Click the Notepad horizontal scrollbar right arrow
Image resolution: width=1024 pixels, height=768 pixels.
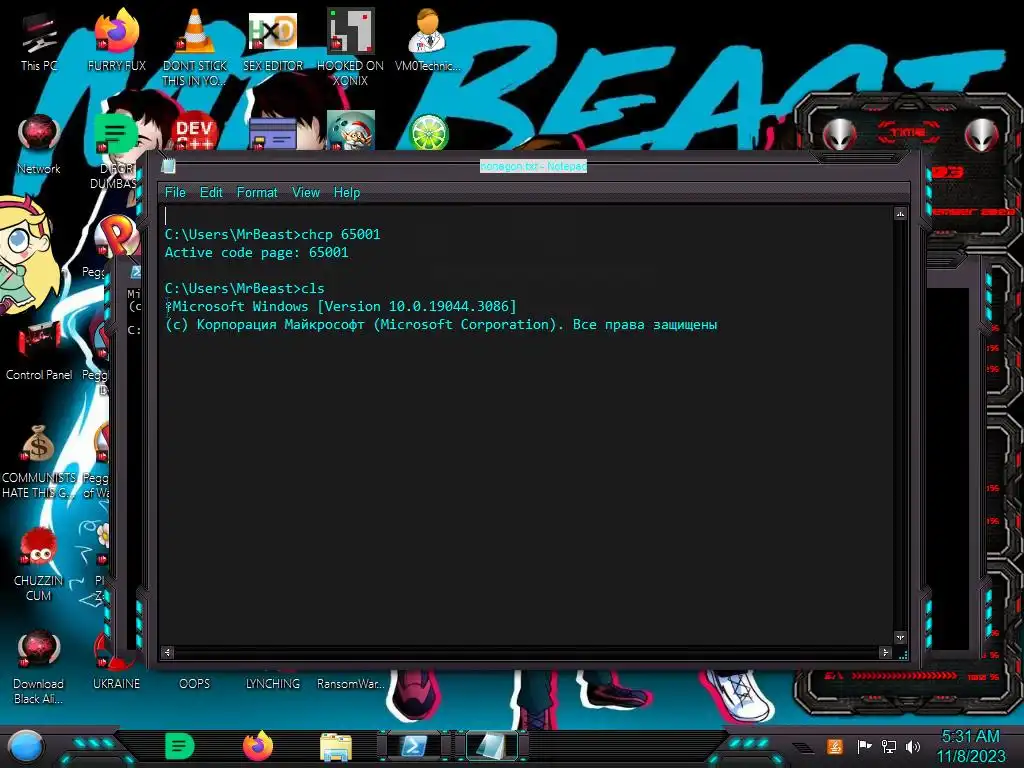coord(885,652)
